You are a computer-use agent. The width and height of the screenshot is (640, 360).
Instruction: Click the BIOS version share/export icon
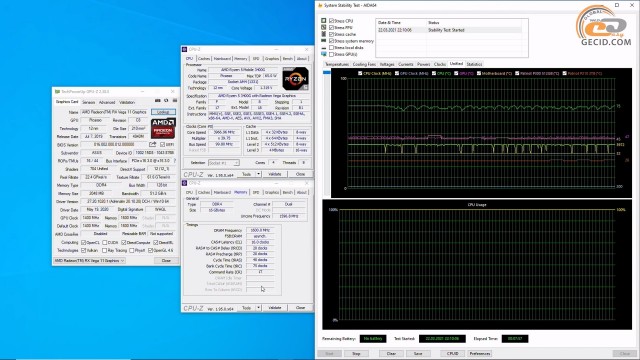(153, 144)
